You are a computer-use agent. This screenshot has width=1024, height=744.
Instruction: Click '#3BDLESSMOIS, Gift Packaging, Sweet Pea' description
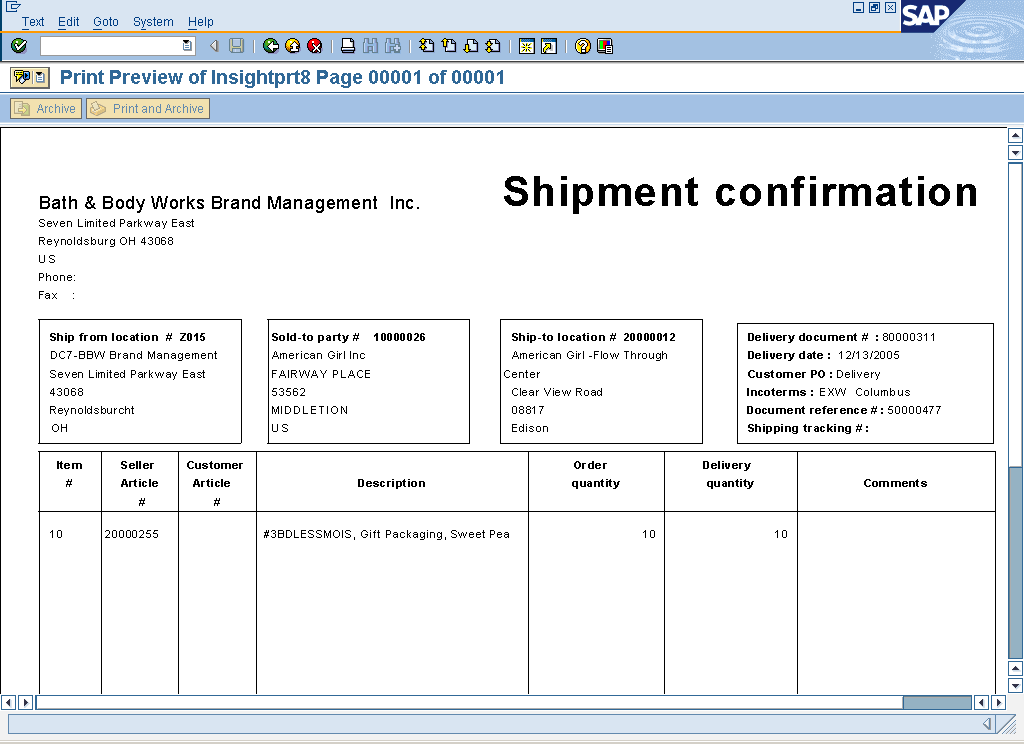pyautogui.click(x=386, y=534)
